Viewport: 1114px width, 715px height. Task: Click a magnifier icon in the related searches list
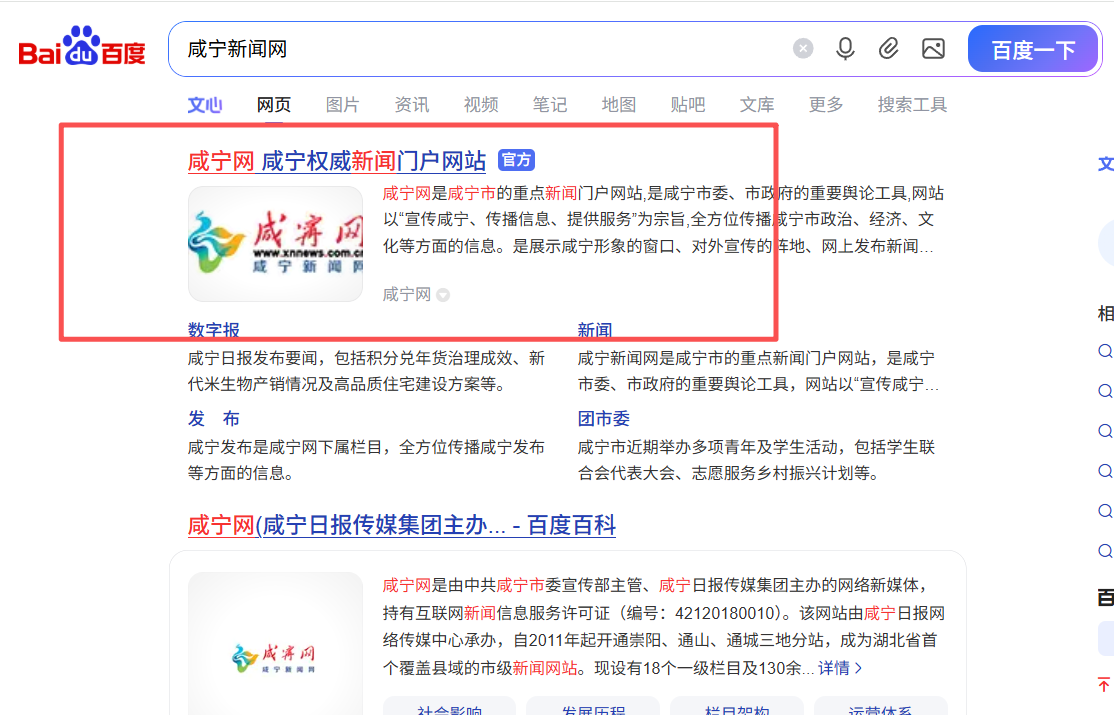(x=1104, y=351)
